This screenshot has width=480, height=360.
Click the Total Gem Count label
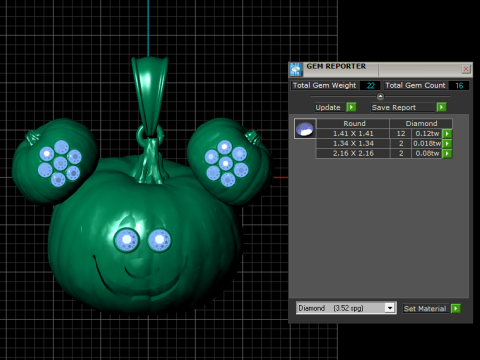(415, 86)
